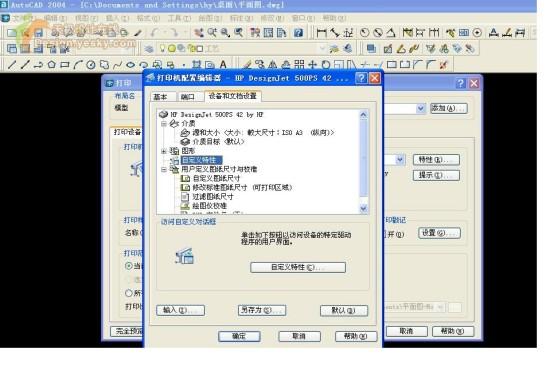
Task: Select the '所' radio button option
Action: 129,293
